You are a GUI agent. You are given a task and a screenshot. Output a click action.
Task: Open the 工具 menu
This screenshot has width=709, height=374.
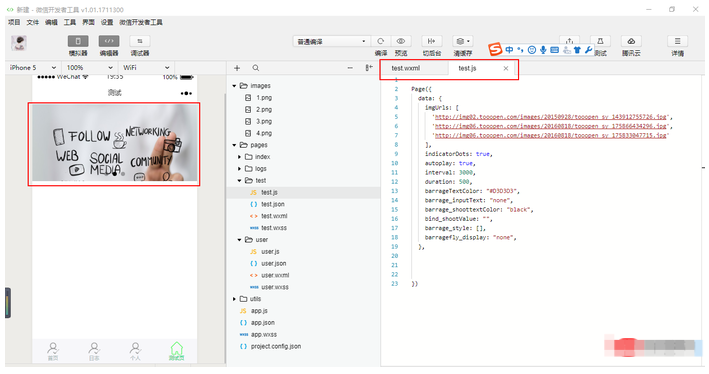click(70, 22)
